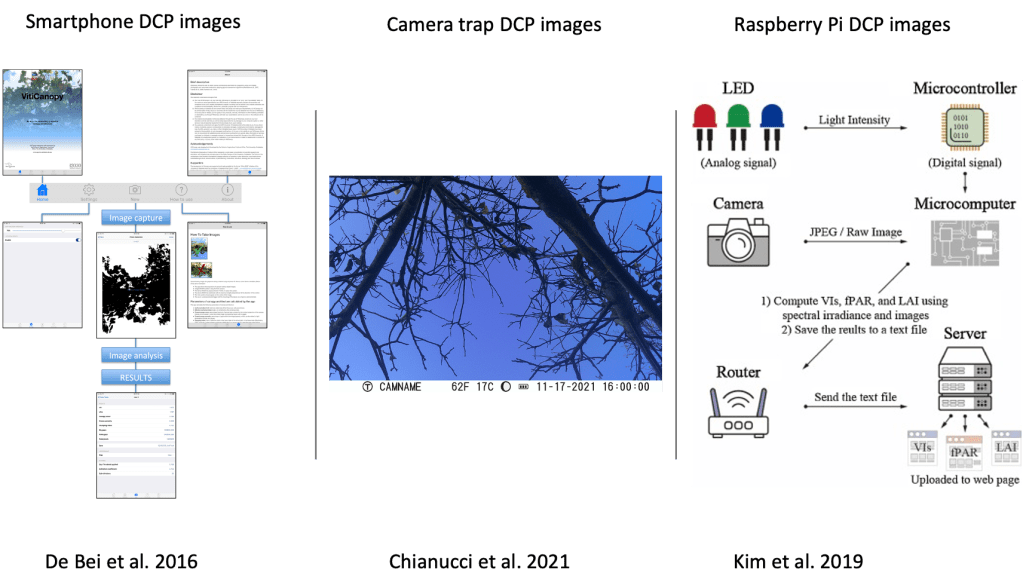Image resolution: width=1023 pixels, height=588 pixels.
Task: Click the RESULTS button
Action: (x=135, y=377)
